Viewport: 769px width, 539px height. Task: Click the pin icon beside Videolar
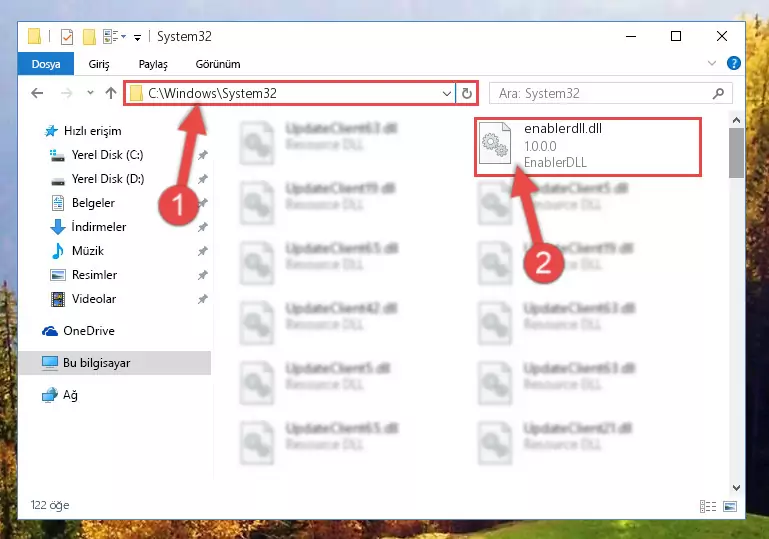(x=203, y=299)
